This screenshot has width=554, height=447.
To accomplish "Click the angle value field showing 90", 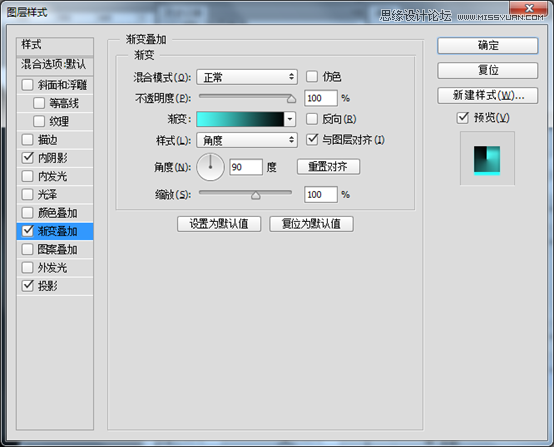I will (246, 167).
